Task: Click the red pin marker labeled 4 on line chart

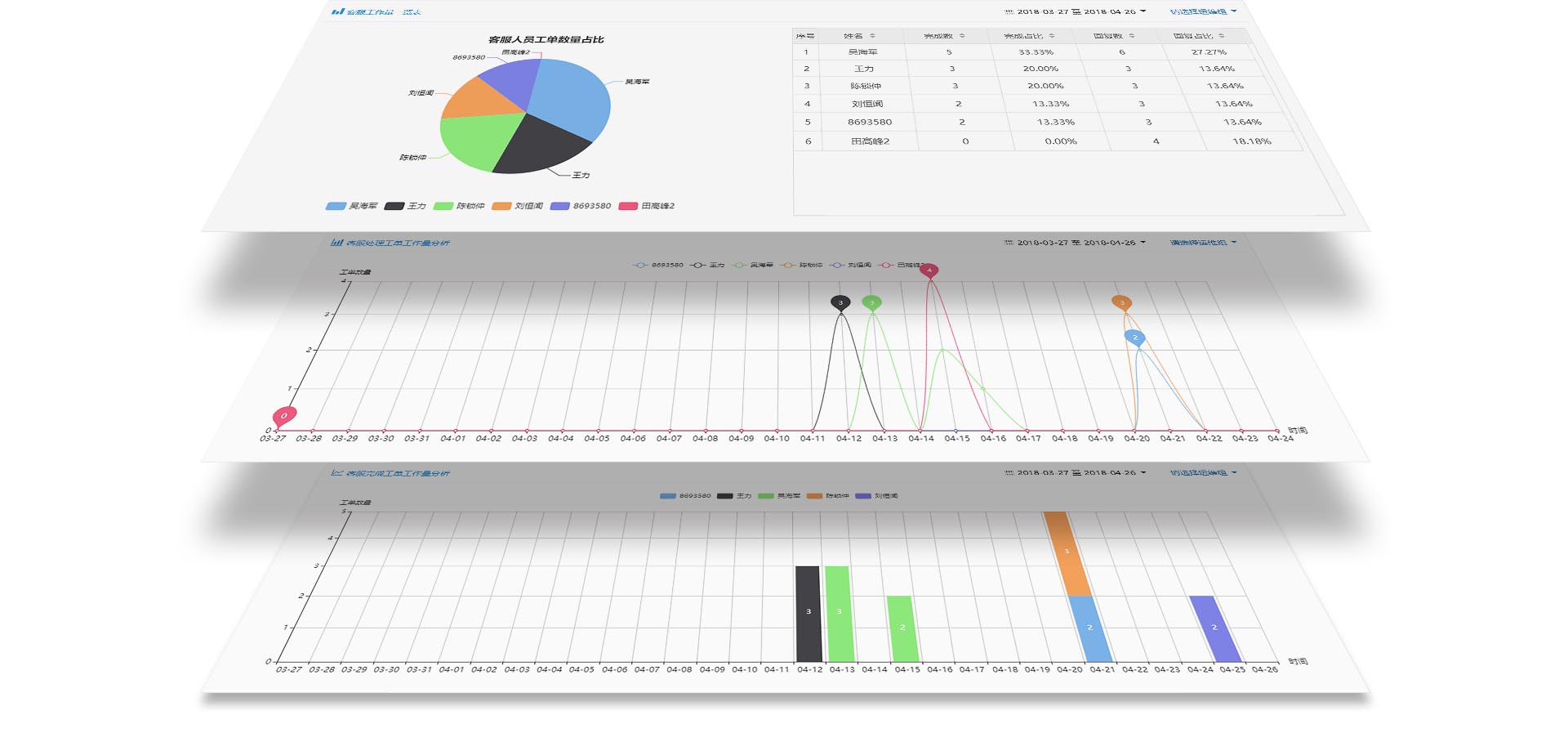Action: pos(929,270)
